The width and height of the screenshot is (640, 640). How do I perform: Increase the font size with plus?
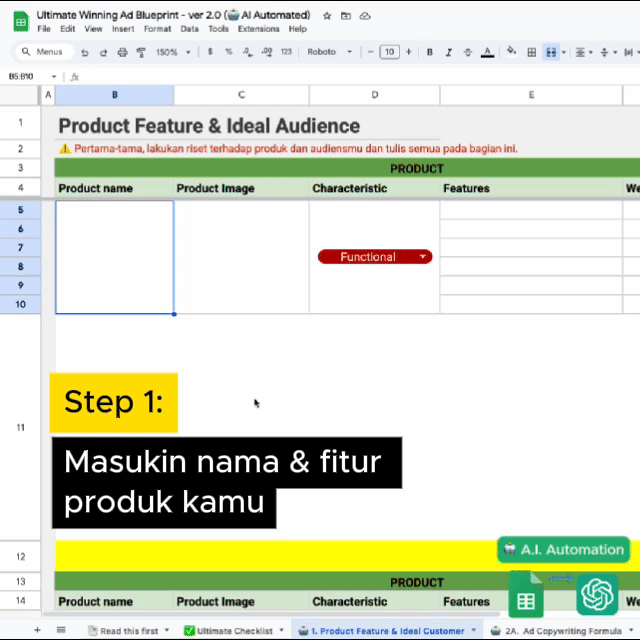pyautogui.click(x=409, y=52)
